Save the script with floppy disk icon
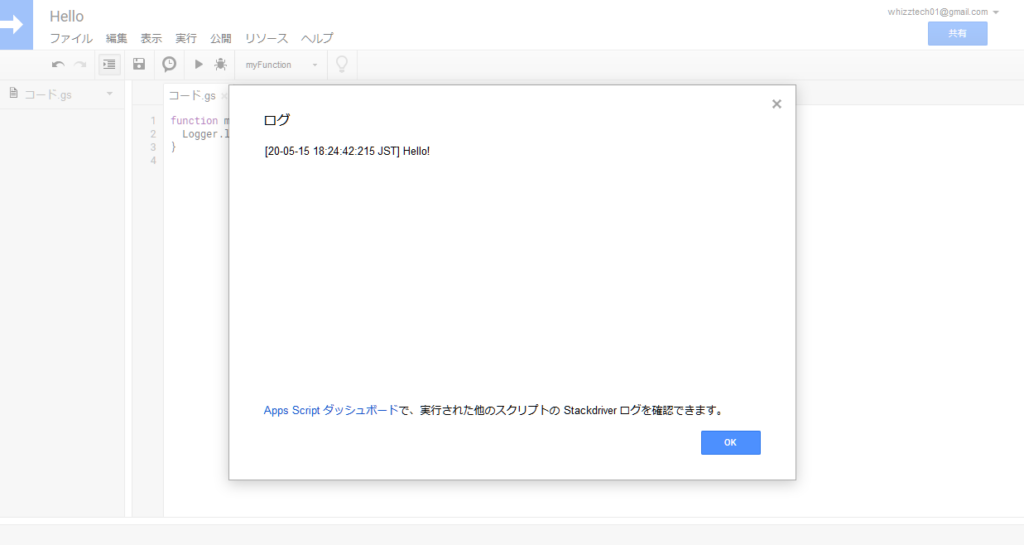The width and height of the screenshot is (1024, 545). click(139, 64)
